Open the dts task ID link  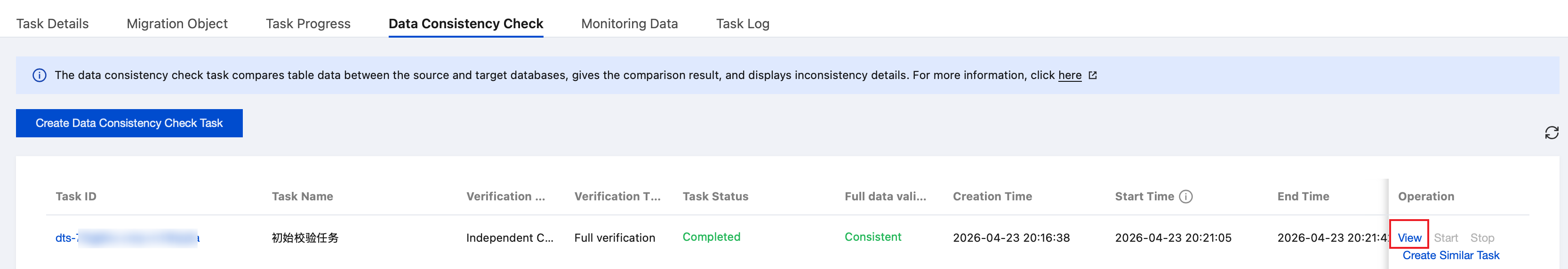(x=127, y=238)
